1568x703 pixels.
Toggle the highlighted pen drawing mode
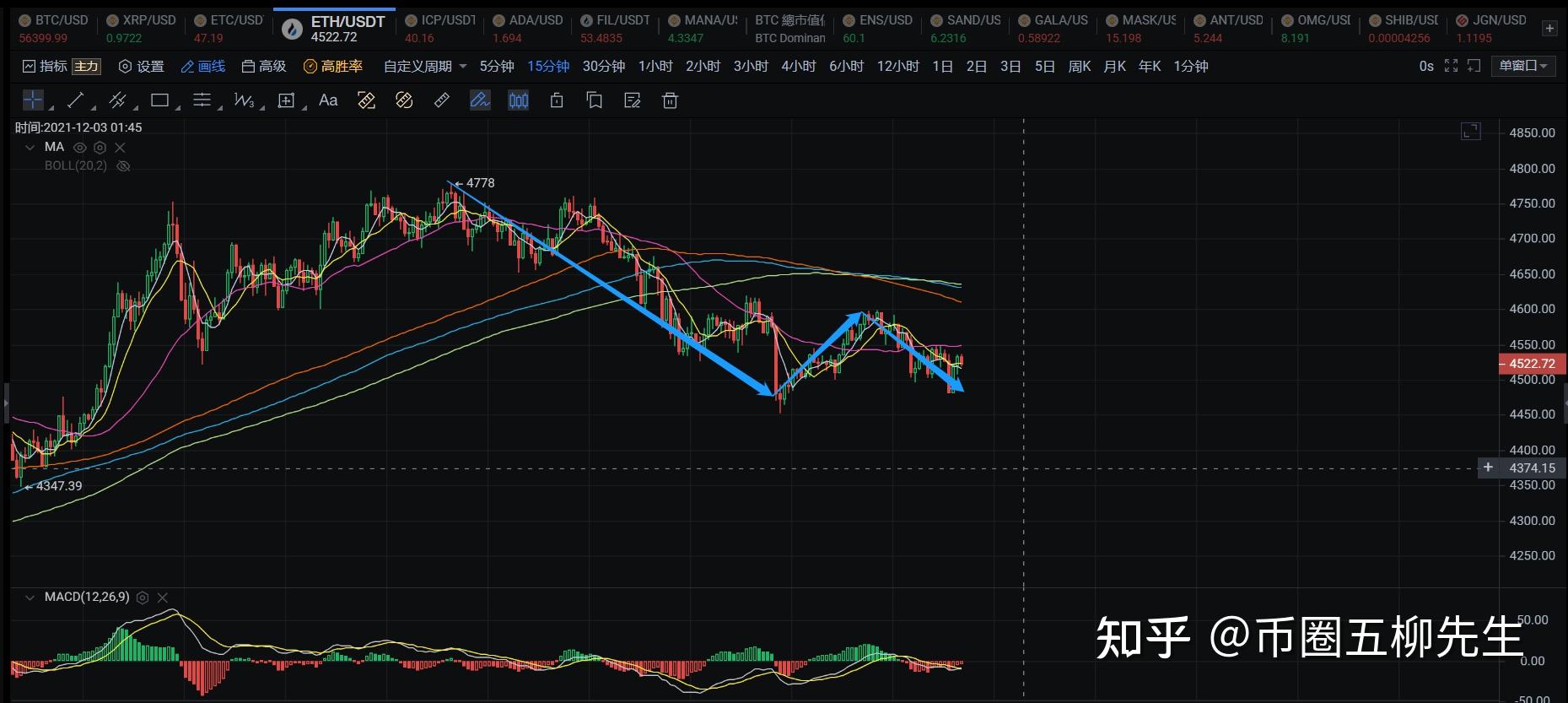pyautogui.click(x=480, y=100)
